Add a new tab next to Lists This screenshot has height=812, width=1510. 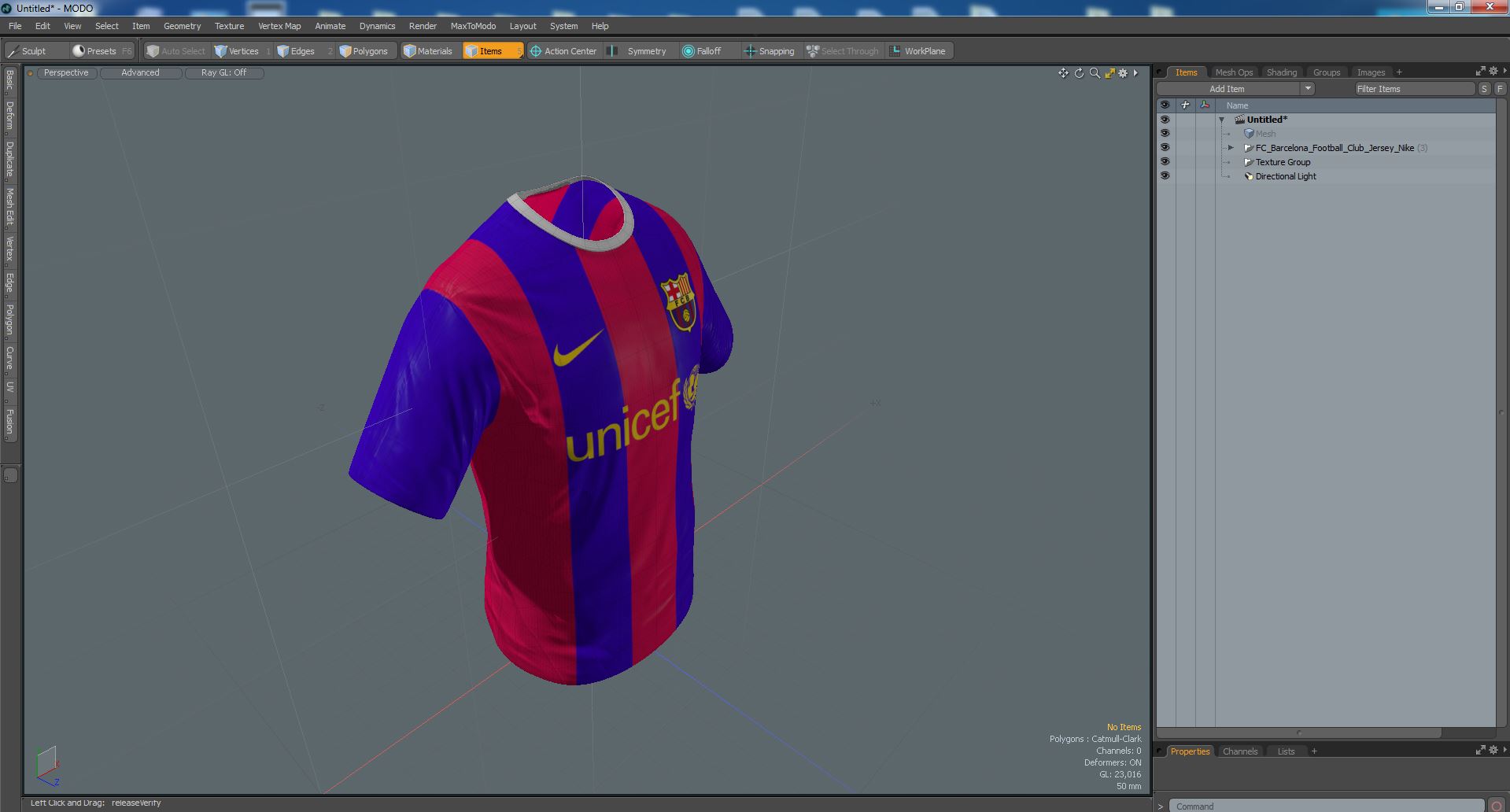point(1313,751)
